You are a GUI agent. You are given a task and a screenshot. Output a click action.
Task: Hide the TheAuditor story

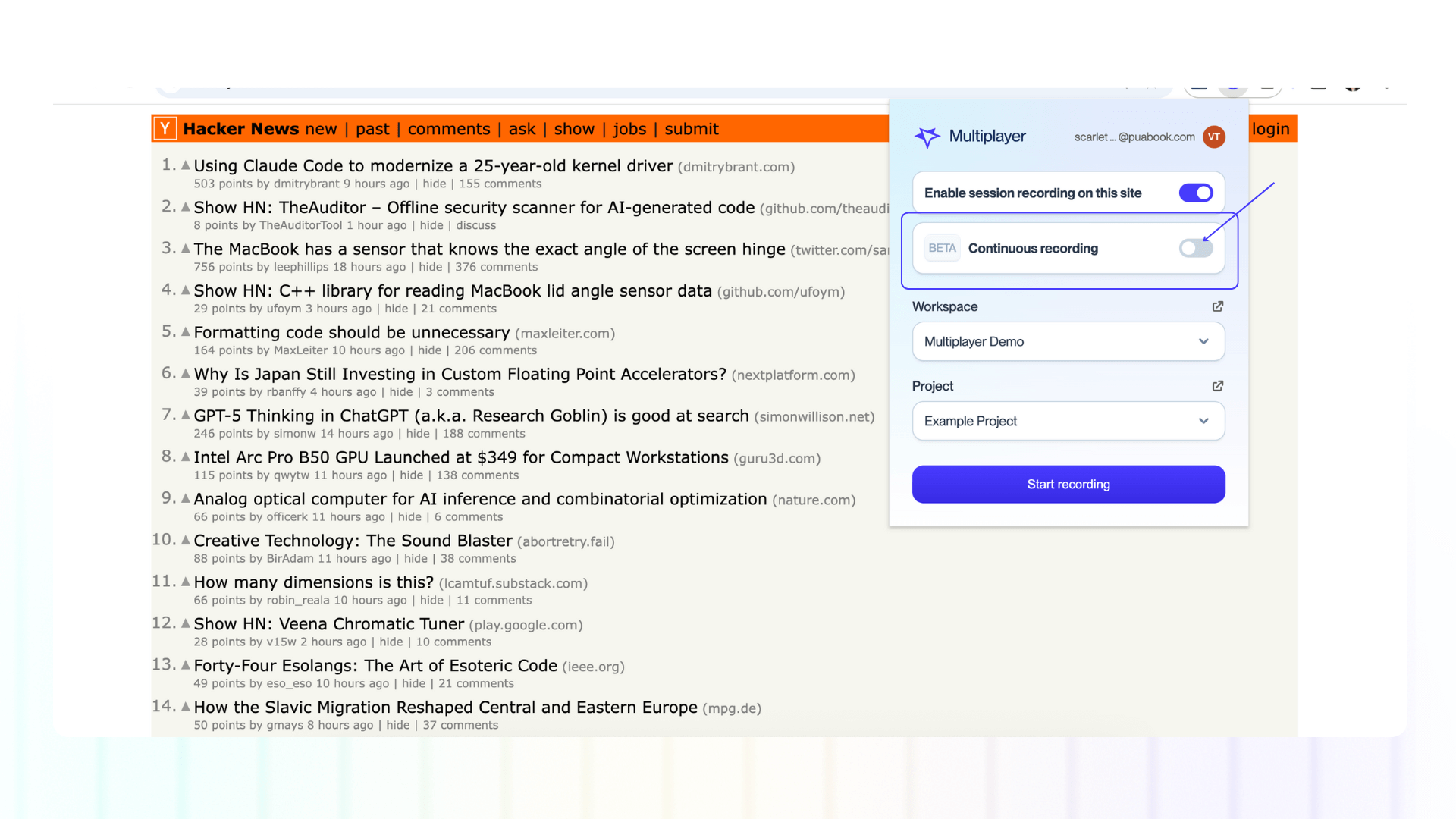(x=431, y=225)
